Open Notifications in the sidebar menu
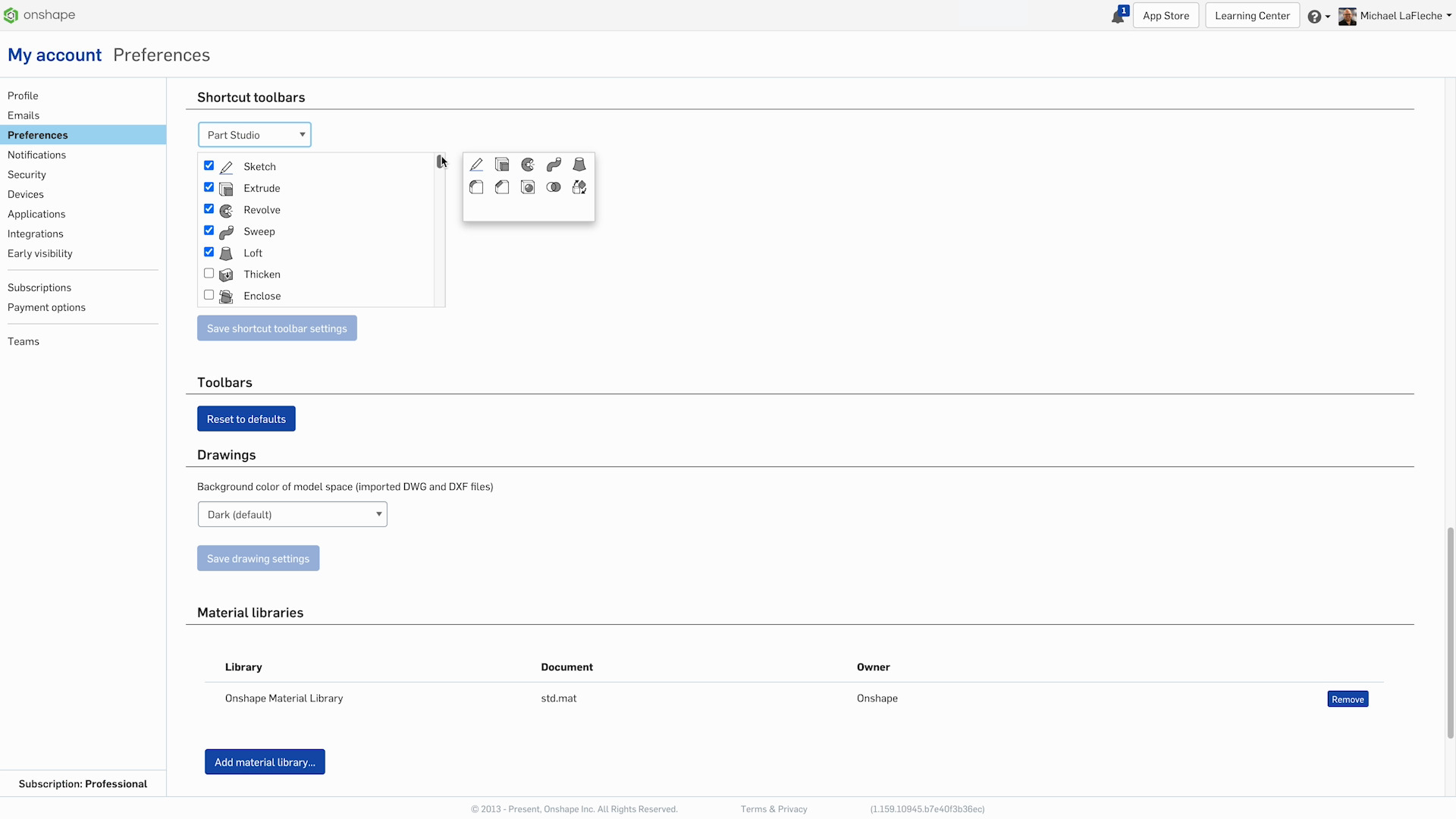 click(36, 155)
